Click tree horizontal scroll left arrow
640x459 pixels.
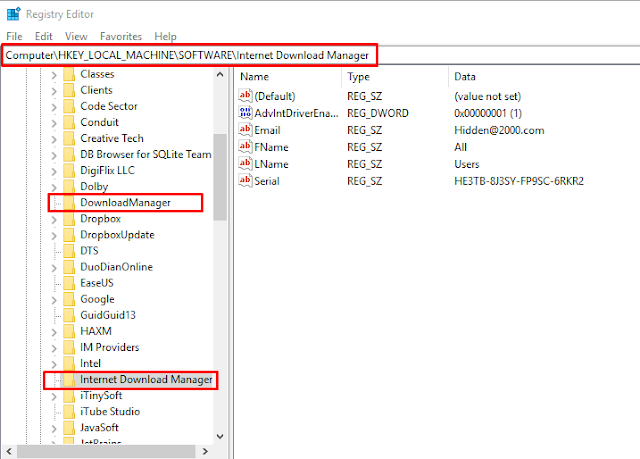[x=9, y=451]
